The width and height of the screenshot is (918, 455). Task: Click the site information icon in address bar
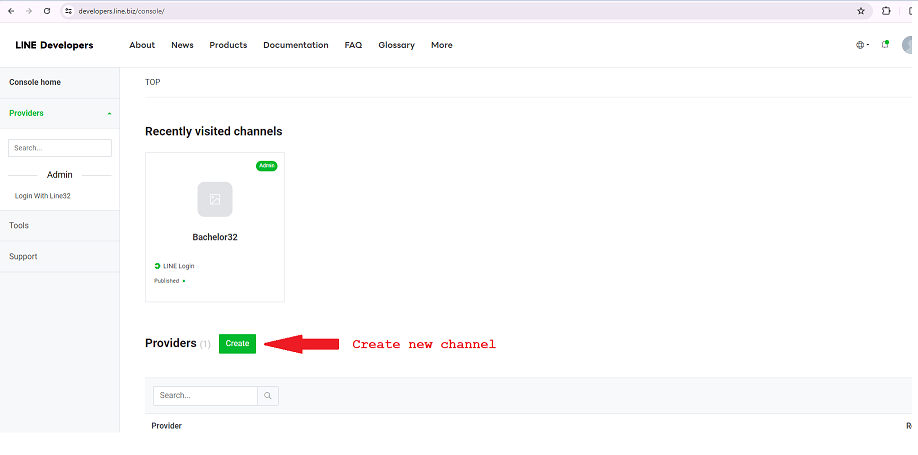pos(67,11)
